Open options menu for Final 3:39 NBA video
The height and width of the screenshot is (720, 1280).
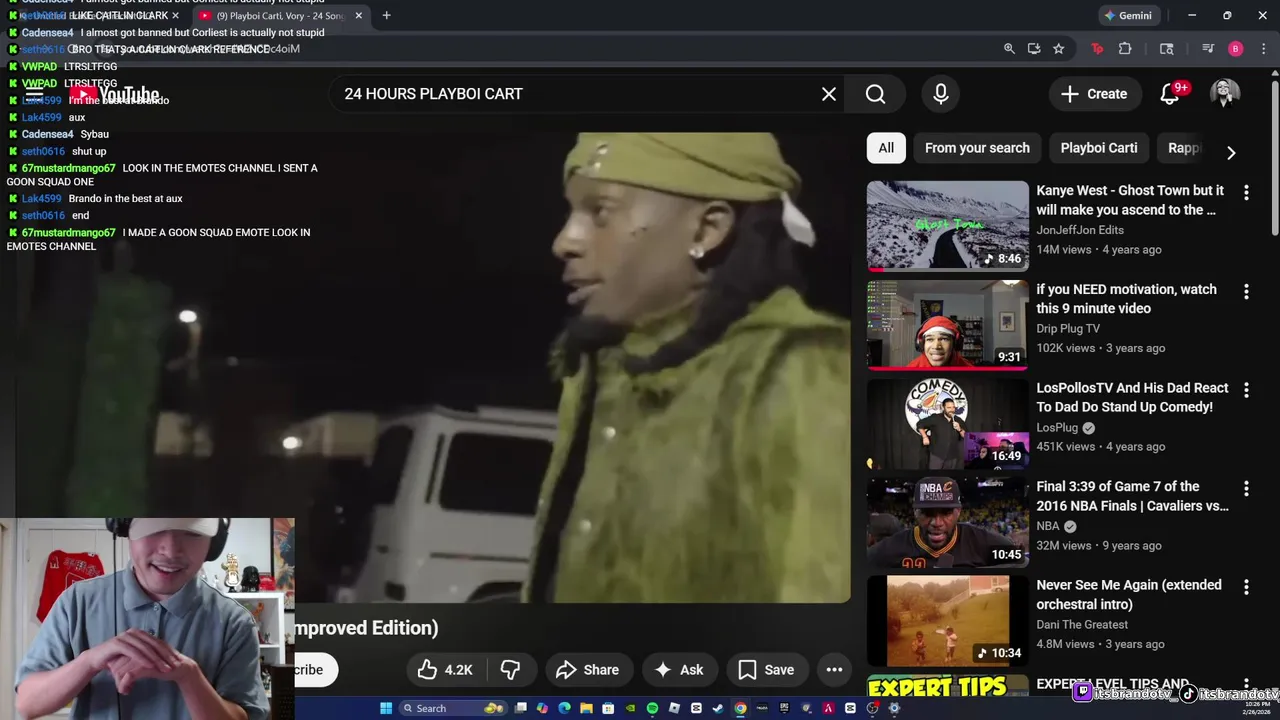tap(1246, 489)
